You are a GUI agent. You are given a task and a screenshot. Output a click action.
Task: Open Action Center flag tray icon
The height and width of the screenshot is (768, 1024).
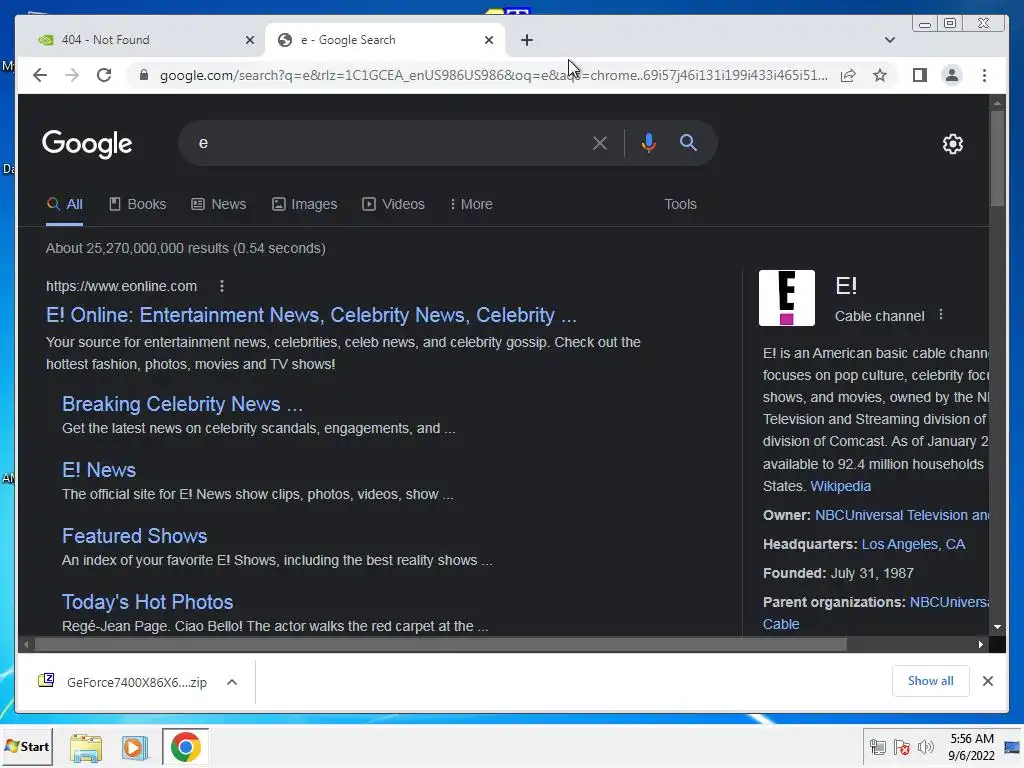(901, 747)
